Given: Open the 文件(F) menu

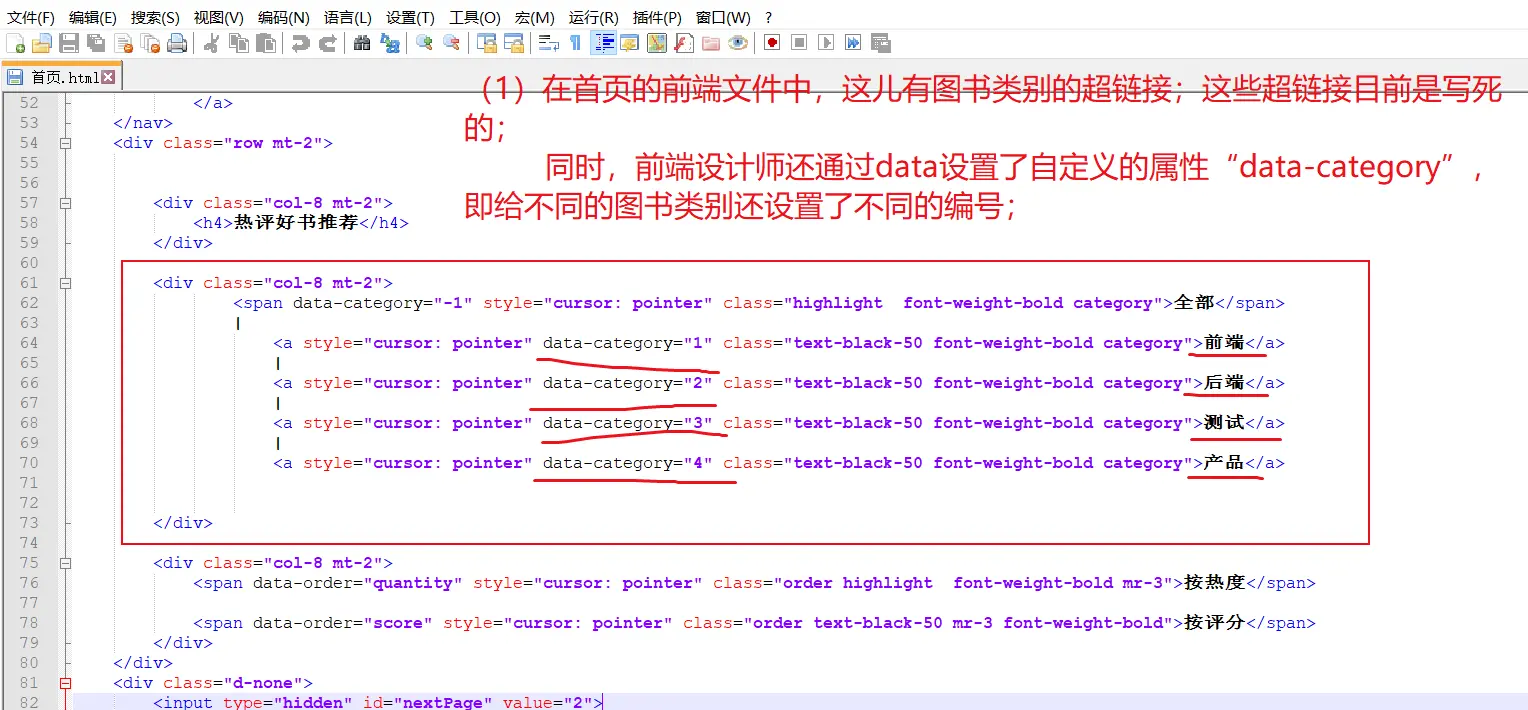Looking at the screenshot, I should tap(32, 17).
